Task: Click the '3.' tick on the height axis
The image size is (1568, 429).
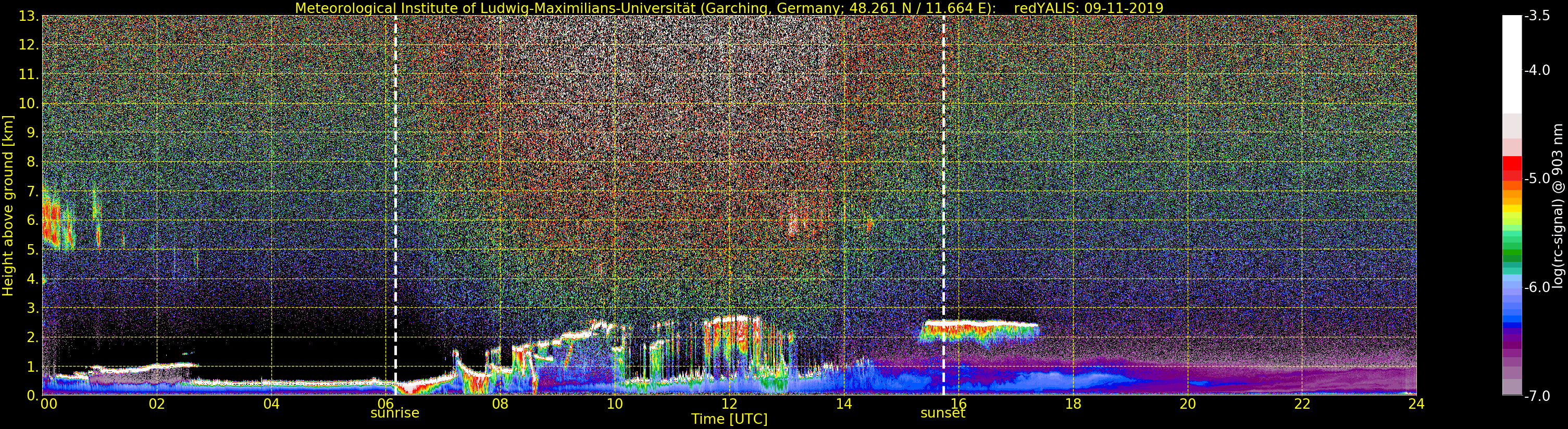Action: tap(33, 308)
